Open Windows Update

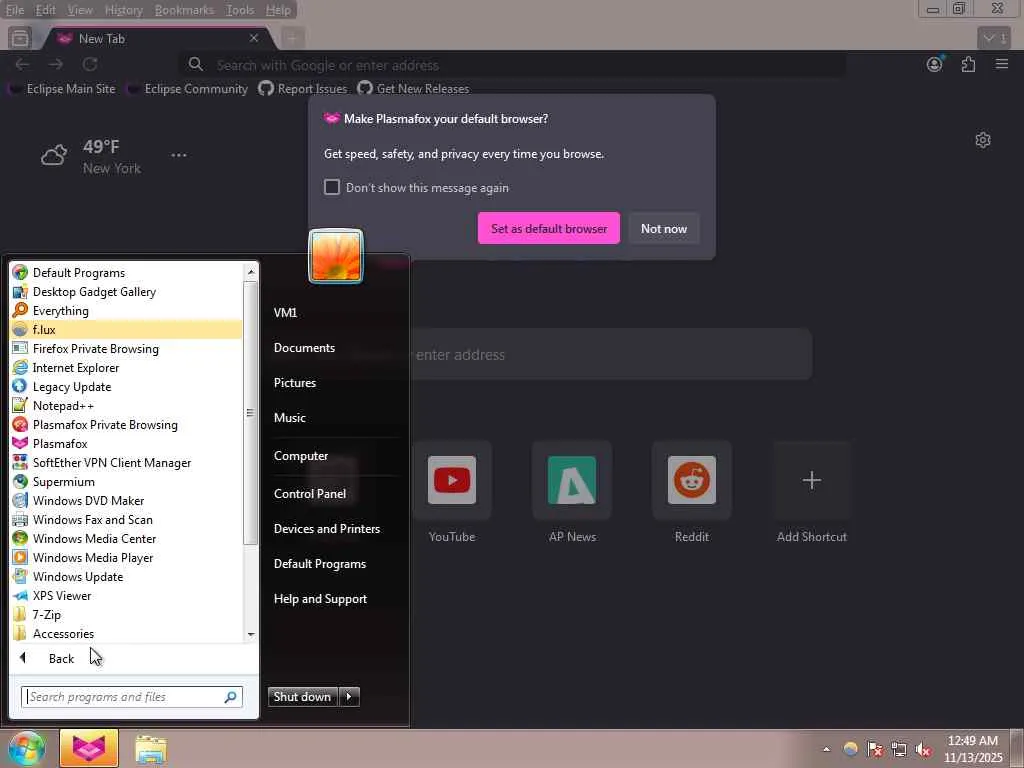(126, 576)
